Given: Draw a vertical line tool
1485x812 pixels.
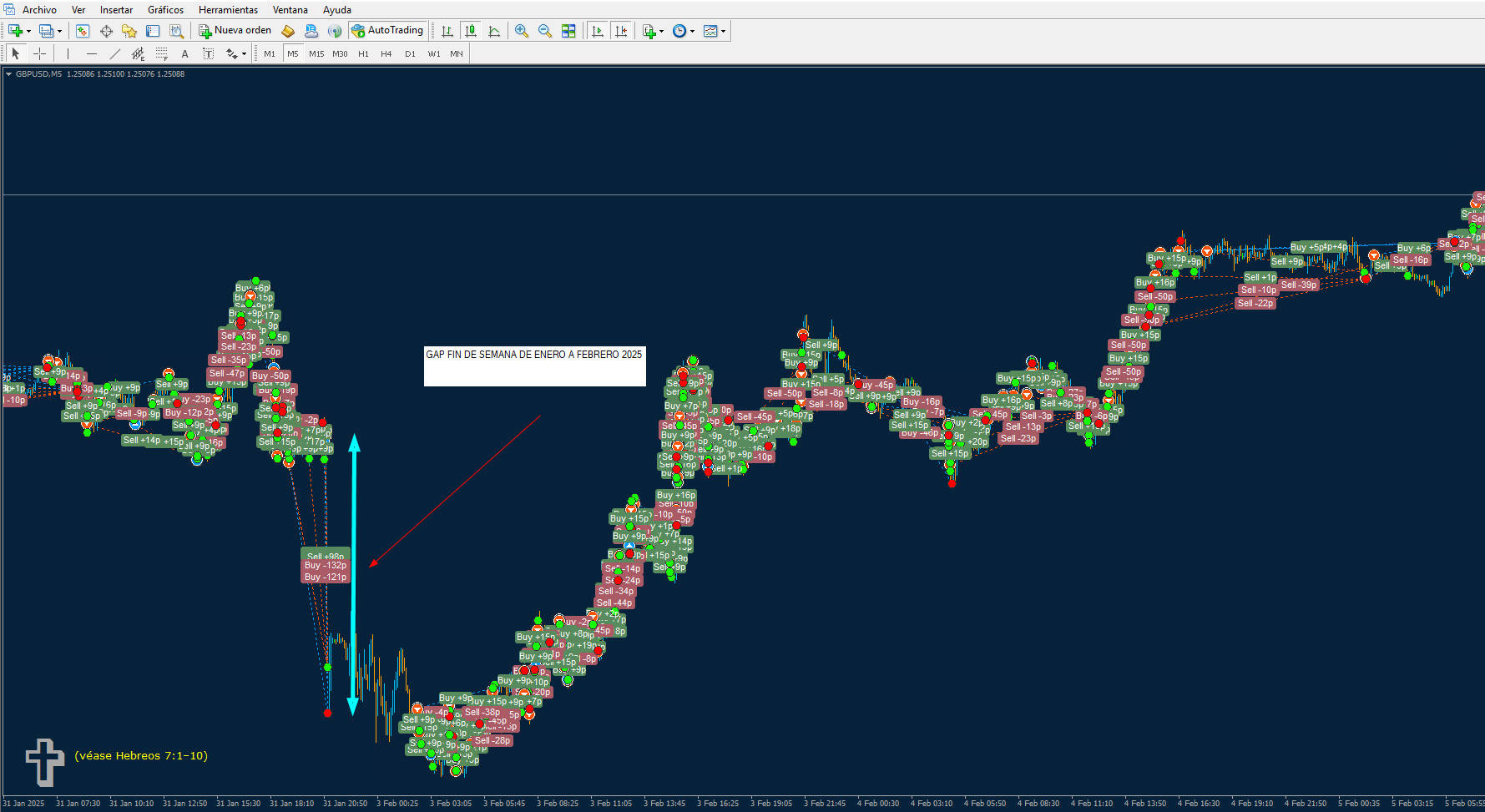Looking at the screenshot, I should tap(68, 53).
